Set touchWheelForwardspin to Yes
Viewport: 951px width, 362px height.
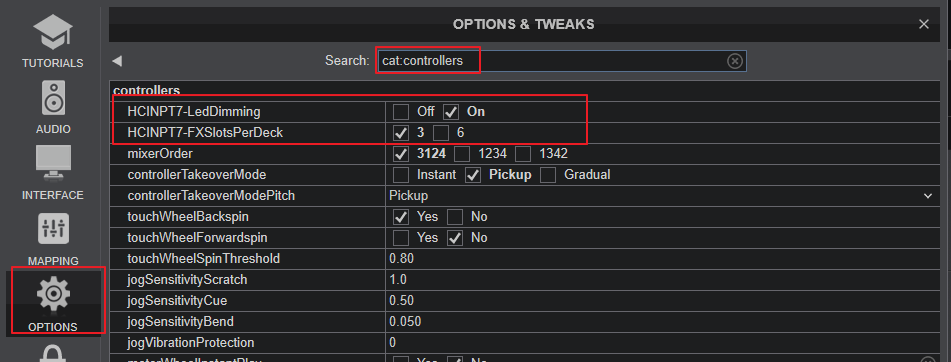(x=401, y=238)
